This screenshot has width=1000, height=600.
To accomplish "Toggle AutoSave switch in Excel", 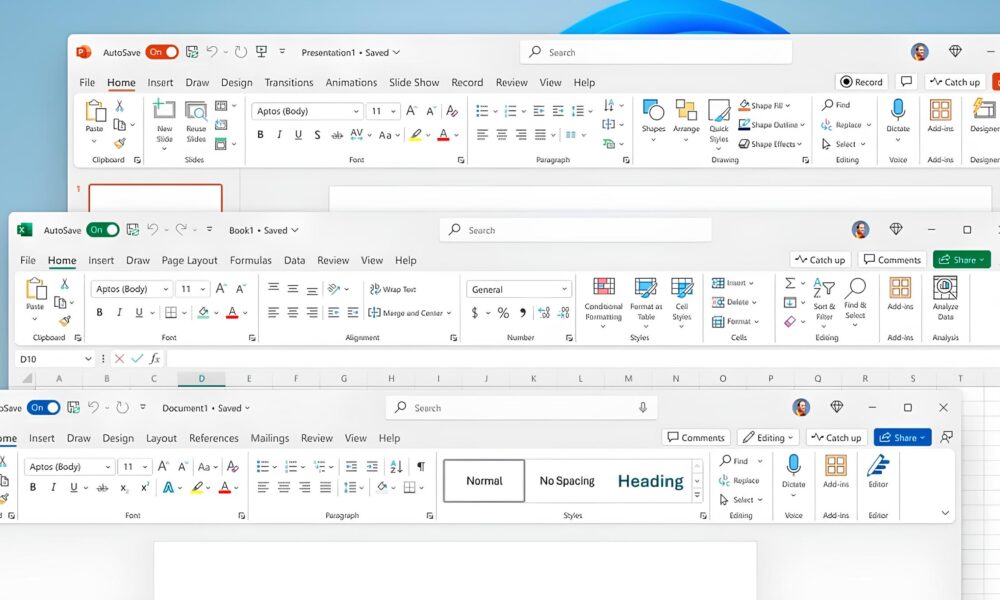I will 103,230.
